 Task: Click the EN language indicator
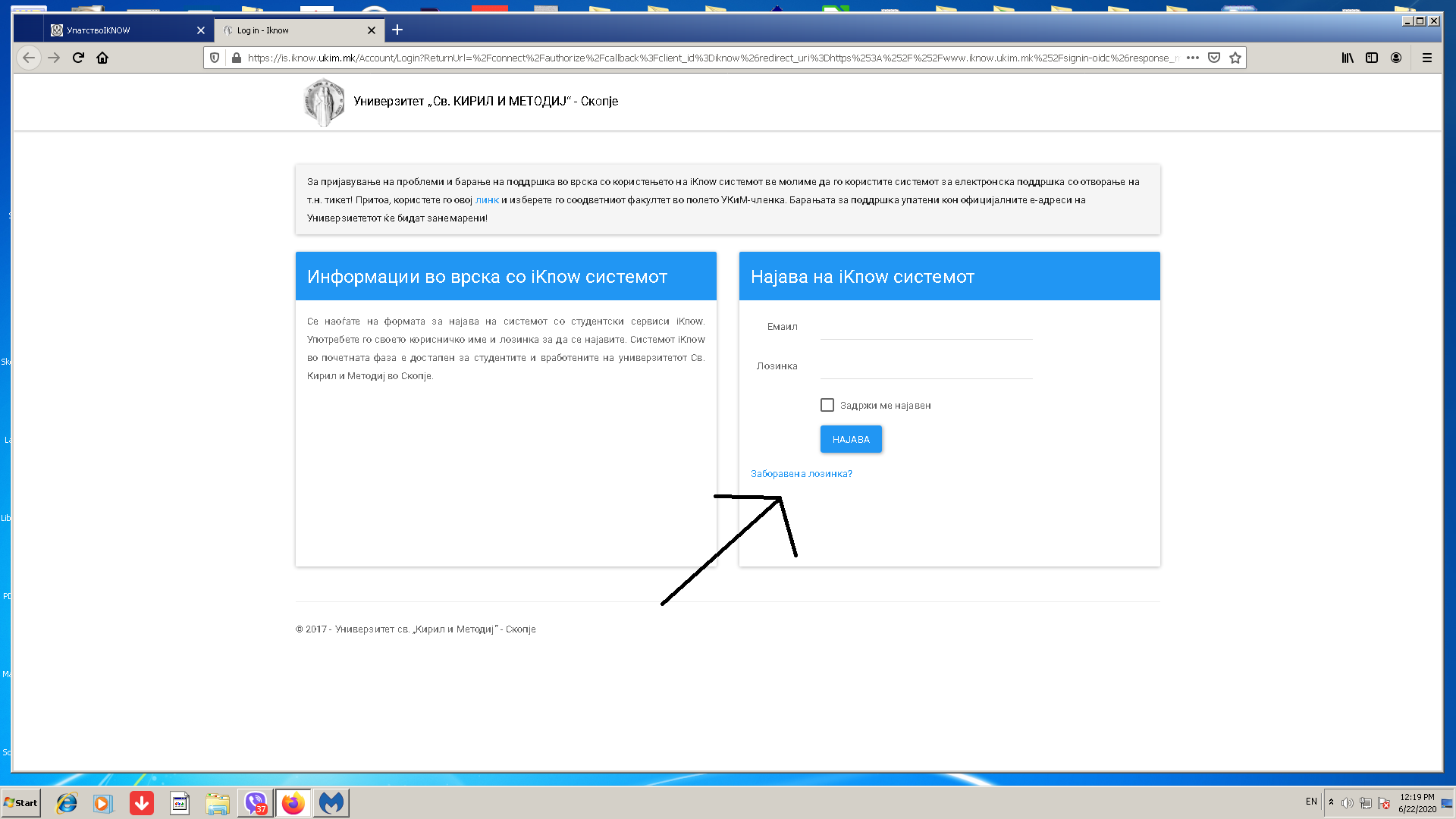tap(1311, 802)
